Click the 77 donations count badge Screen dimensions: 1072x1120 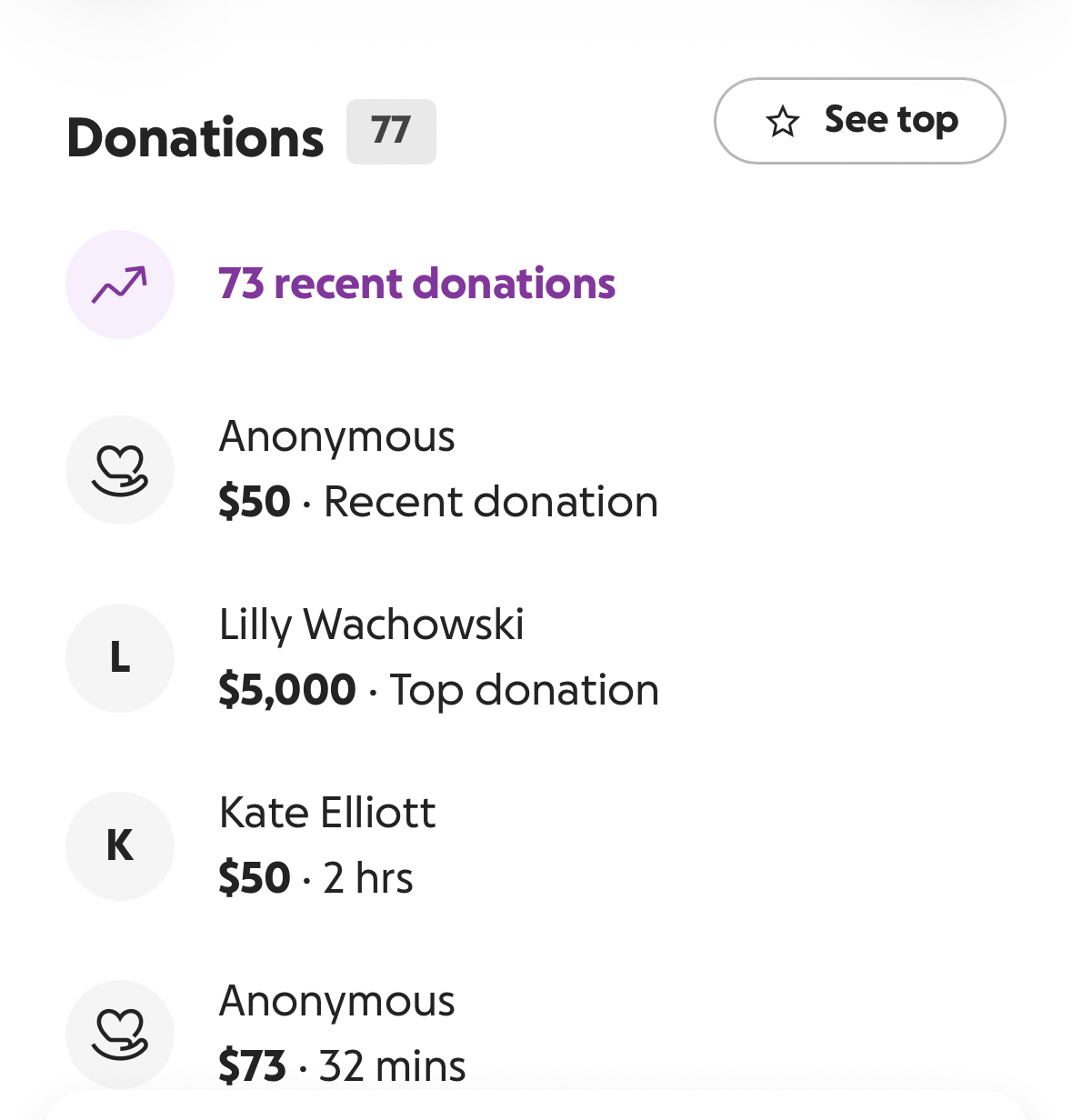(x=391, y=132)
